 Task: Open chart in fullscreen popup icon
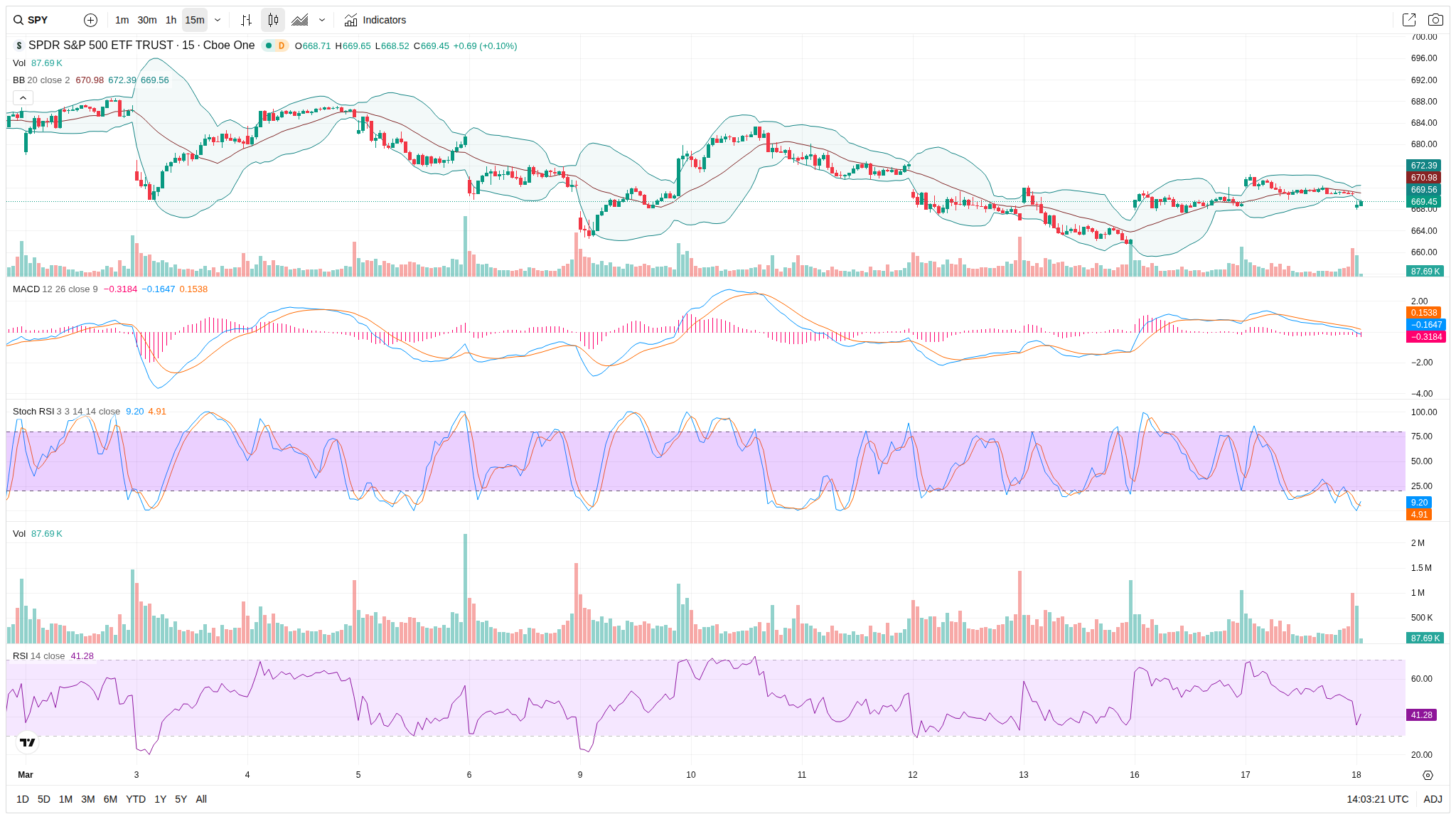point(1408,20)
